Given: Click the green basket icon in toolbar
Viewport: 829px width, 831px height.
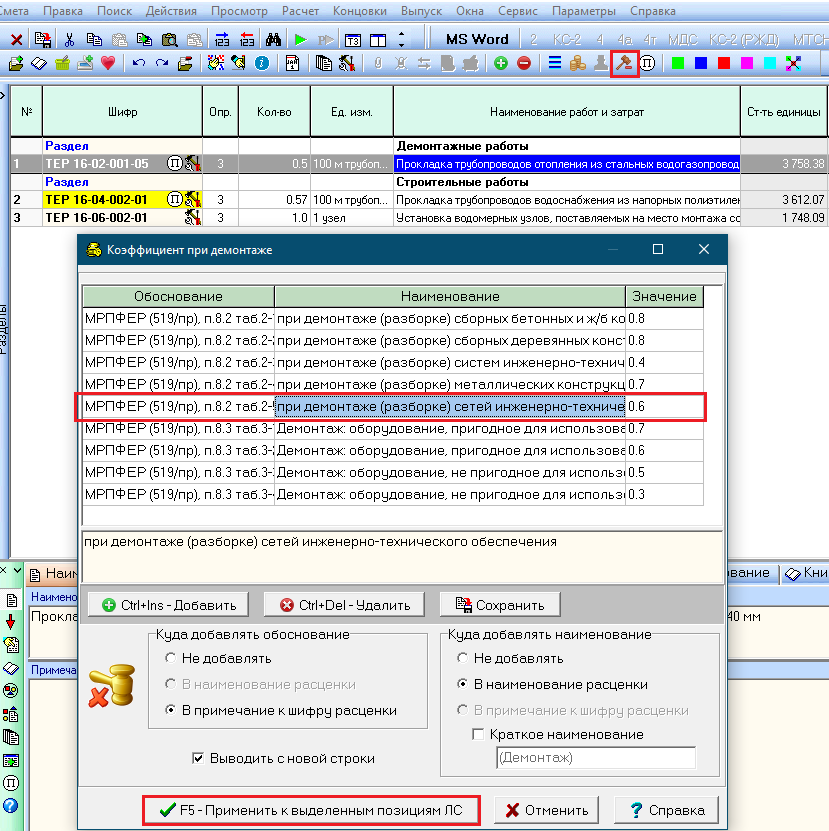Looking at the screenshot, I should (63, 64).
